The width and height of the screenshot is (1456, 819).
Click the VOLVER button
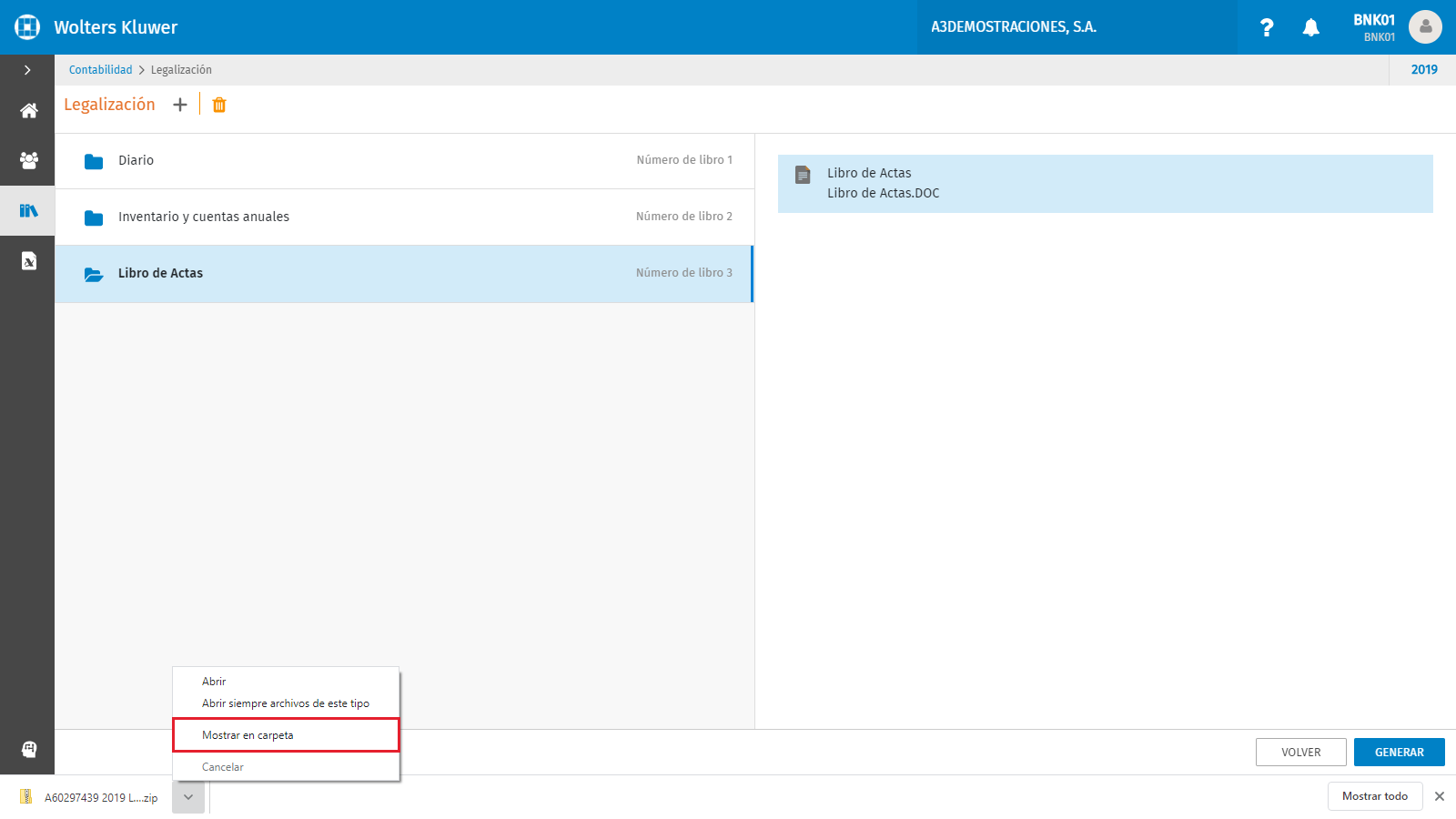pyautogui.click(x=1301, y=753)
